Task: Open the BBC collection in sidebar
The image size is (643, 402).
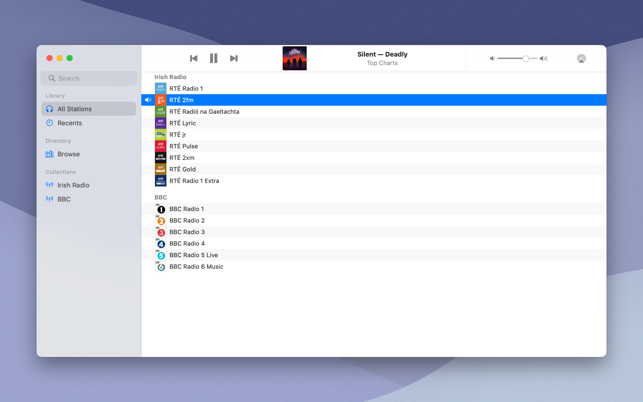Action: 89,199
